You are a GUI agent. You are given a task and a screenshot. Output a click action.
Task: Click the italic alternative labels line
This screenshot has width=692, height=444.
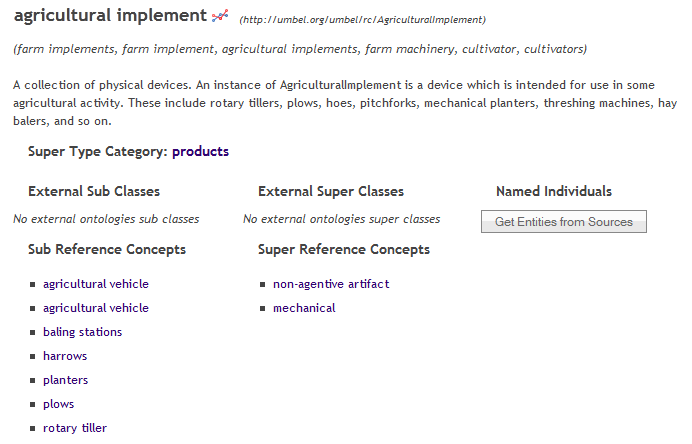coord(300,49)
